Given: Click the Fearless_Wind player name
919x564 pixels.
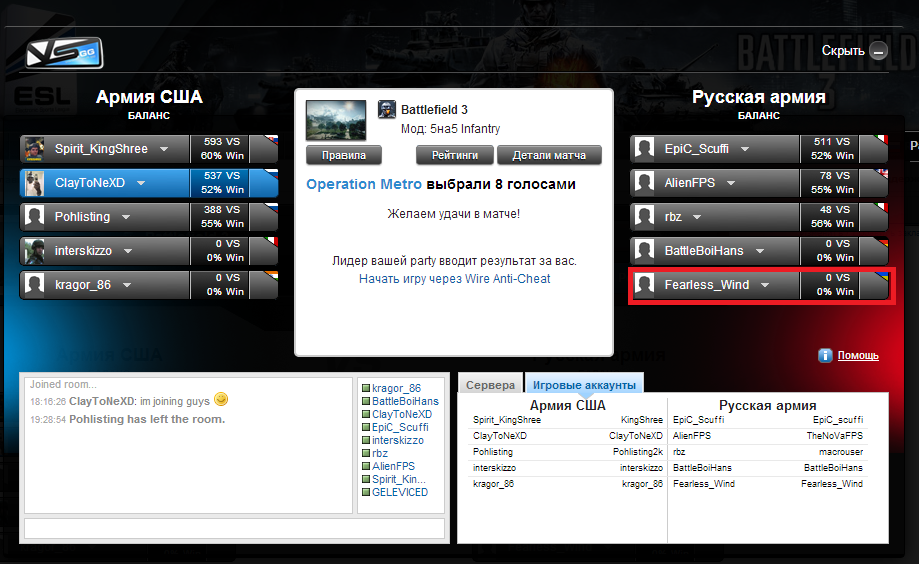Looking at the screenshot, I should click(707, 285).
